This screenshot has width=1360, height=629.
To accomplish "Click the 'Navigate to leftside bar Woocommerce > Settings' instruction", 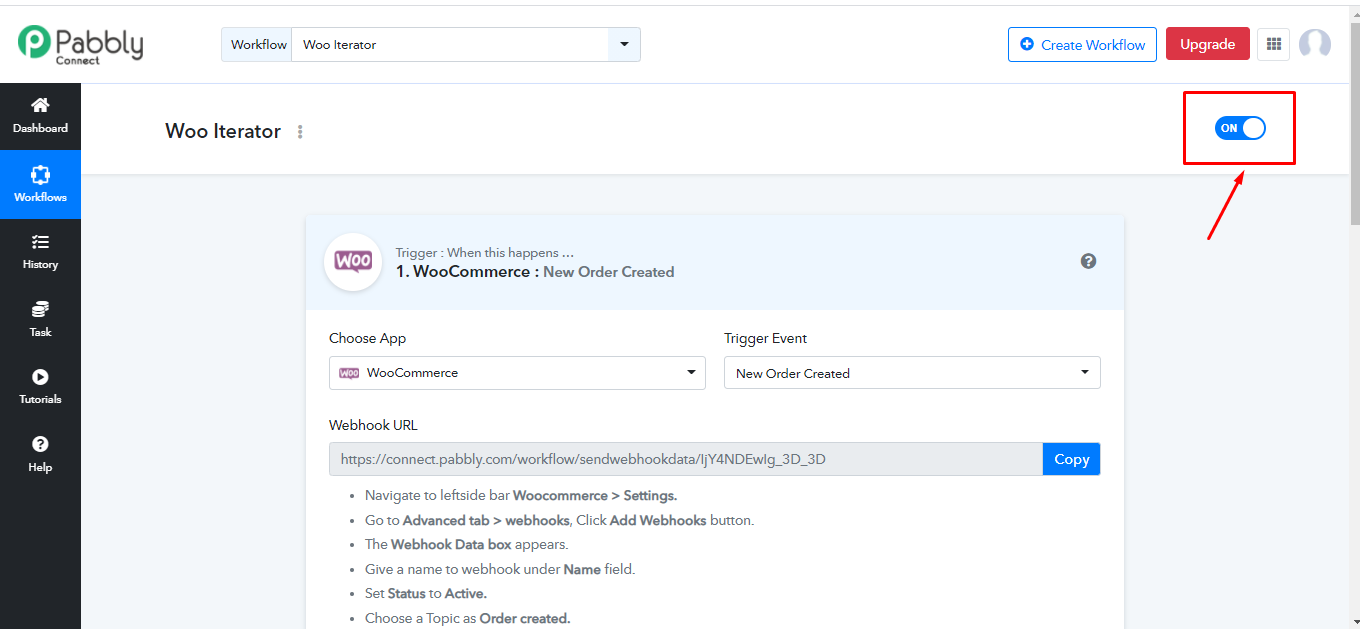I will click(521, 495).
